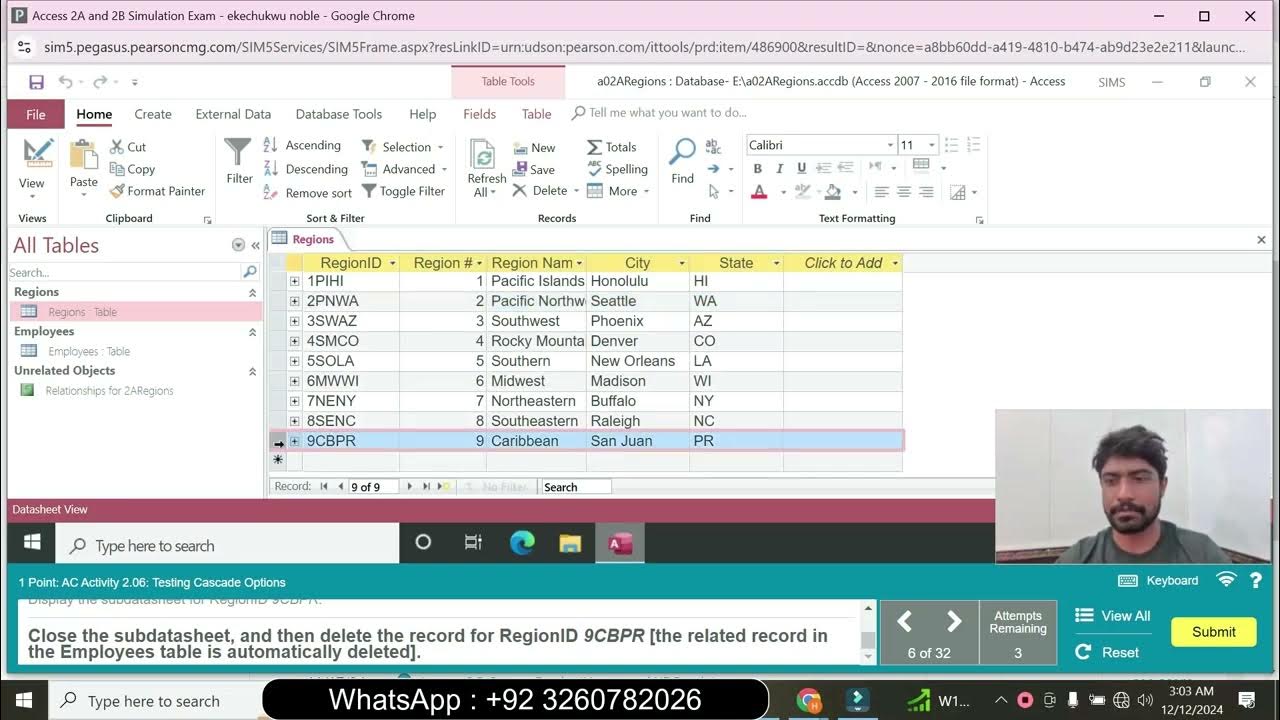The height and width of the screenshot is (720, 1280).
Task: Click the Replace icon in Find group
Action: (x=713, y=146)
